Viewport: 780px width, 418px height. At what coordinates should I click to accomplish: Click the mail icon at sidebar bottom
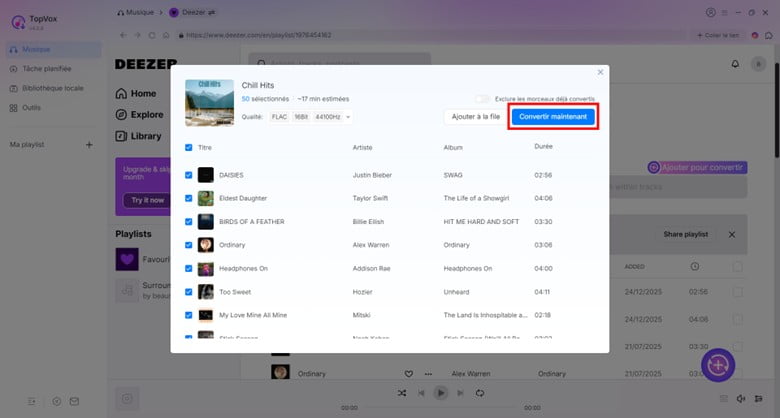point(74,401)
